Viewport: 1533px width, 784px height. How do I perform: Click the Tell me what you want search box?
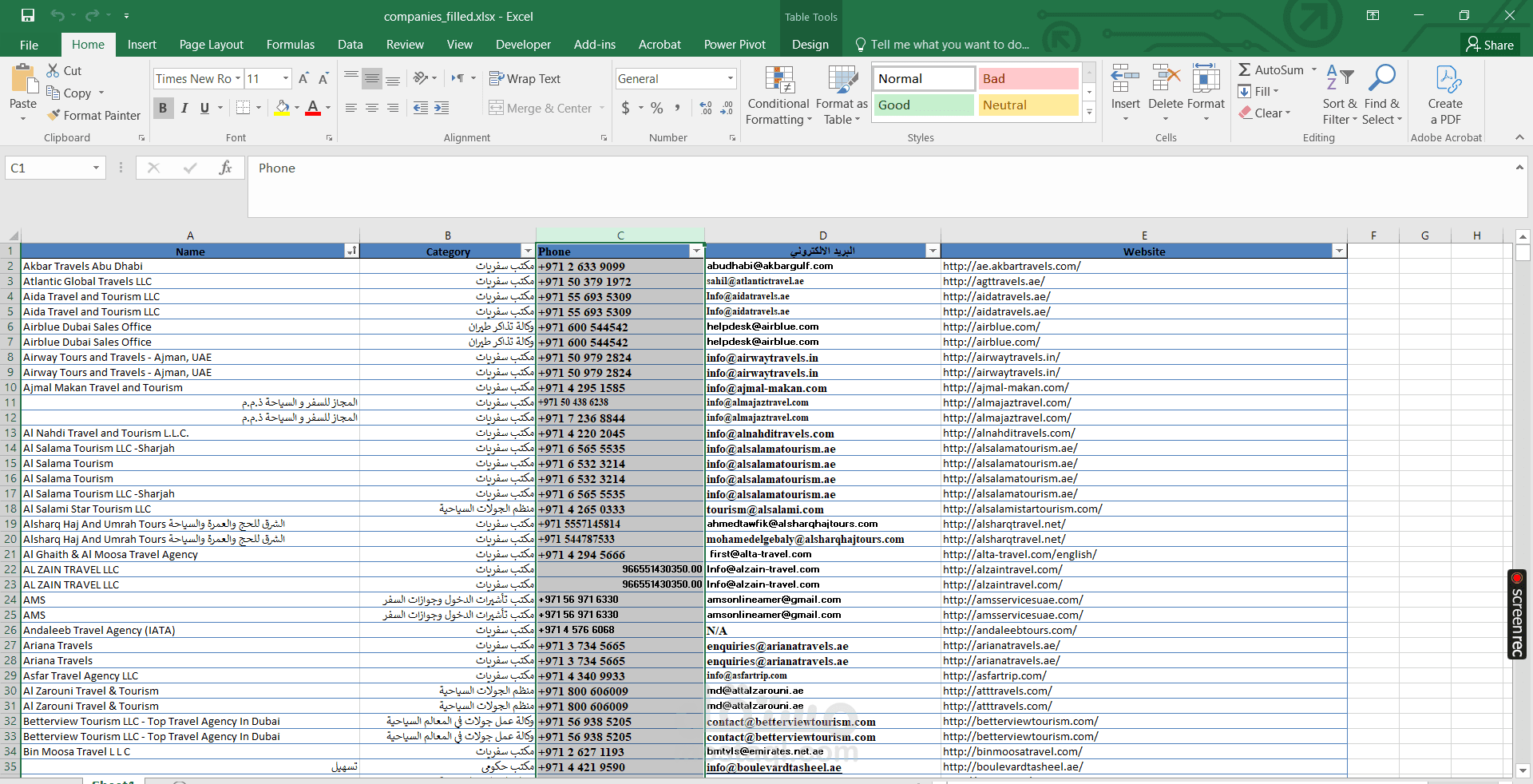pyautogui.click(x=942, y=45)
